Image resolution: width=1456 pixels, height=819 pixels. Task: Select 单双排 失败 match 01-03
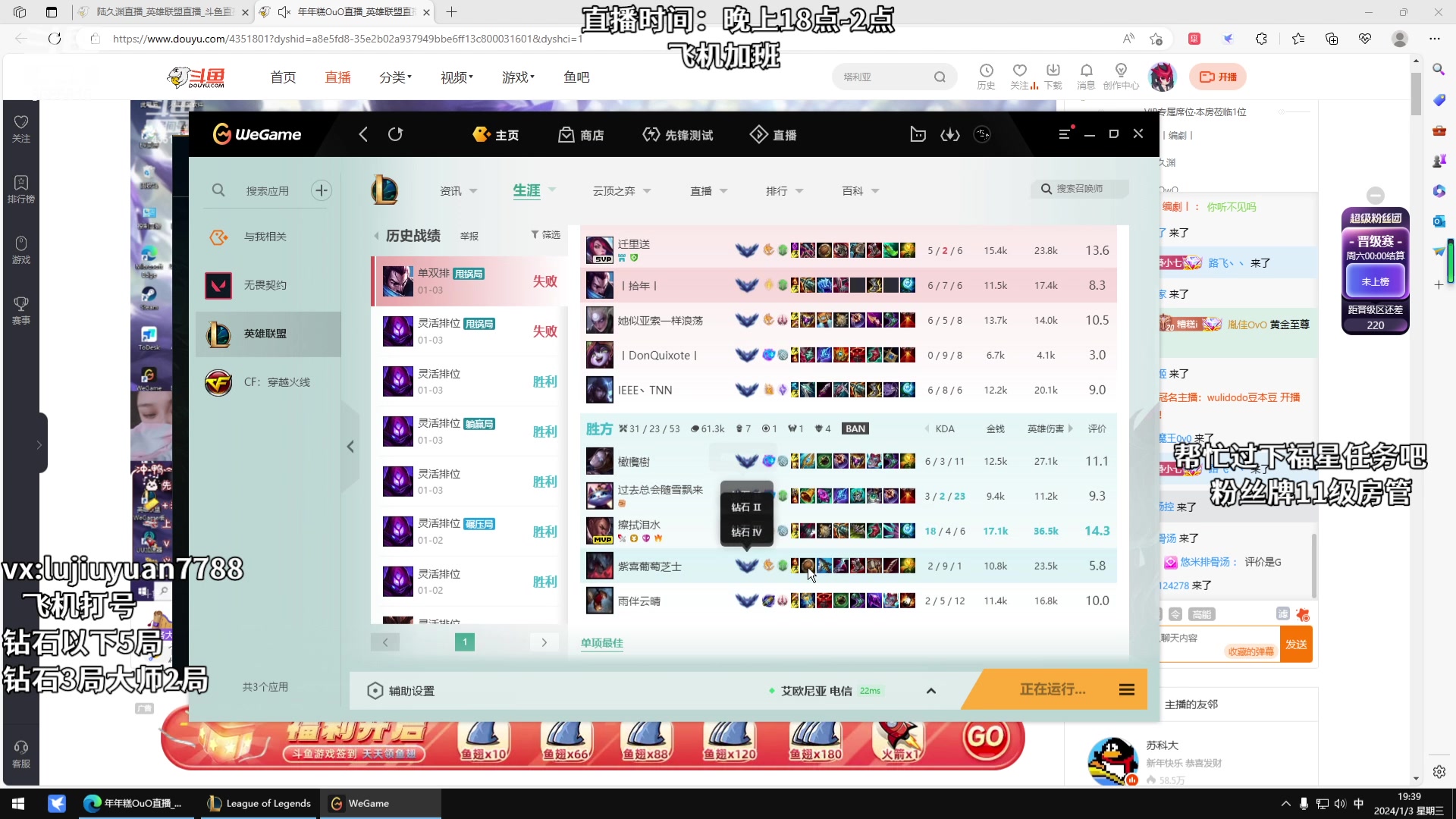[x=469, y=281]
